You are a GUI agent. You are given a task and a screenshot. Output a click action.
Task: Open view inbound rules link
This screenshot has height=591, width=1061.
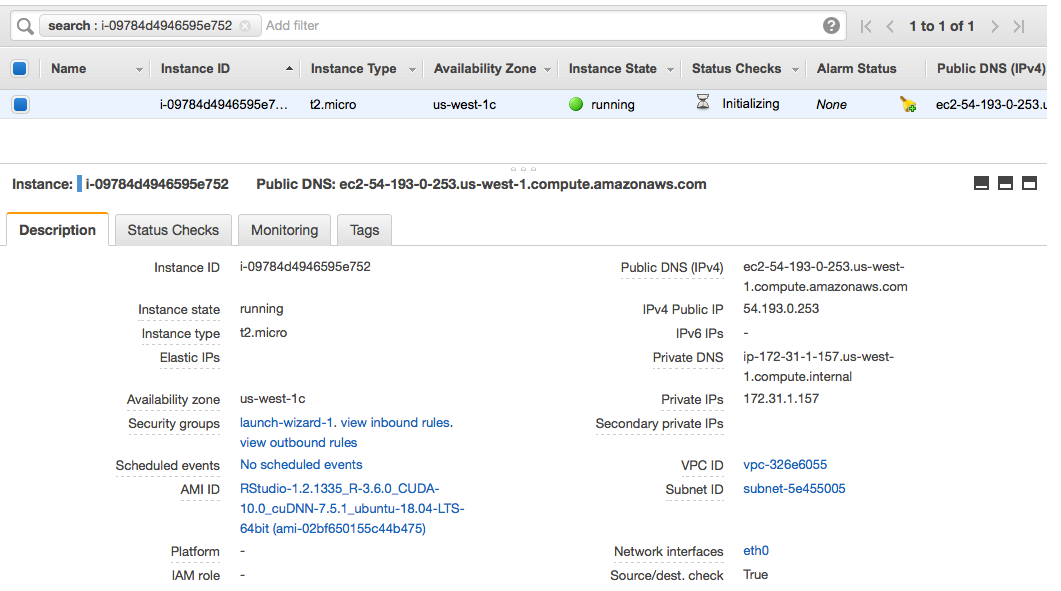tap(395, 422)
